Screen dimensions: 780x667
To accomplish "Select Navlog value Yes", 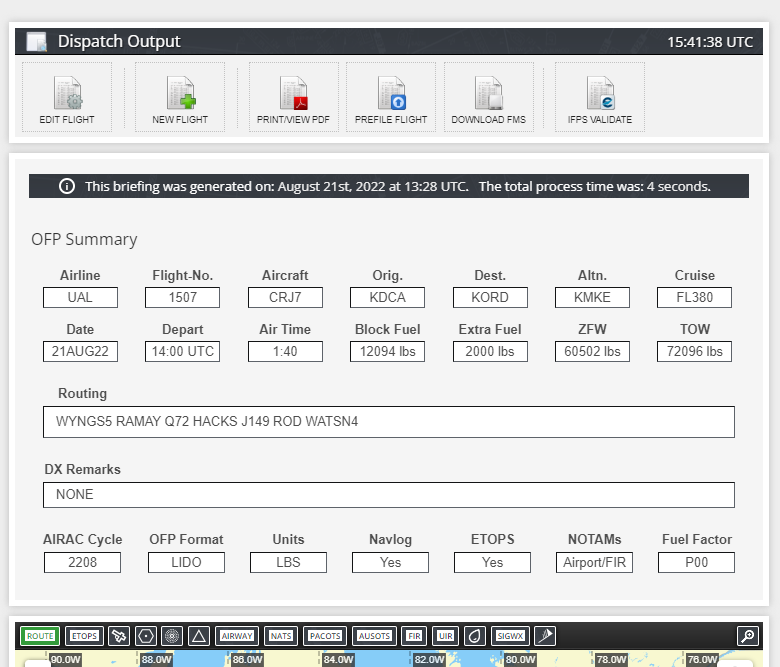I will 390,563.
